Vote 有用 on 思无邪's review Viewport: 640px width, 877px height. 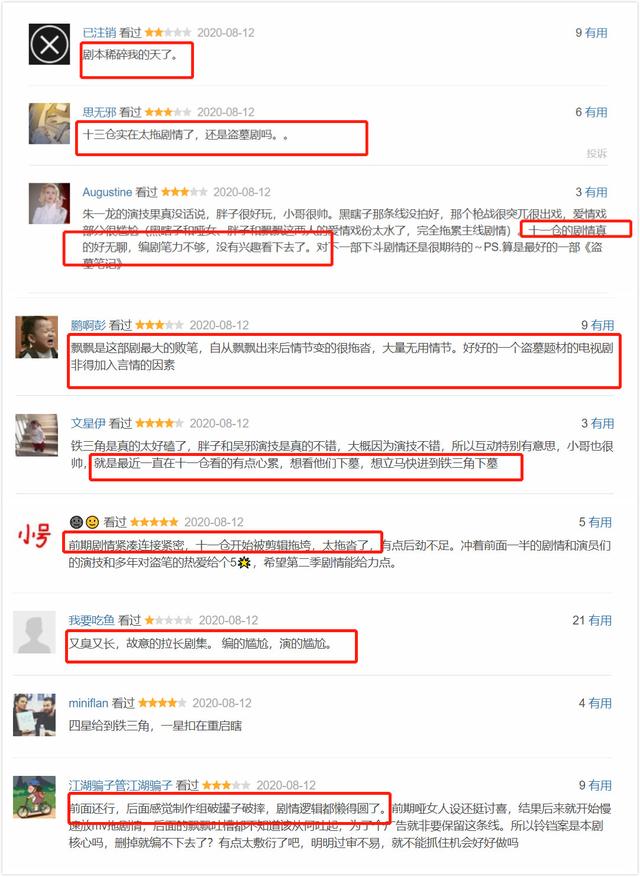(596, 112)
